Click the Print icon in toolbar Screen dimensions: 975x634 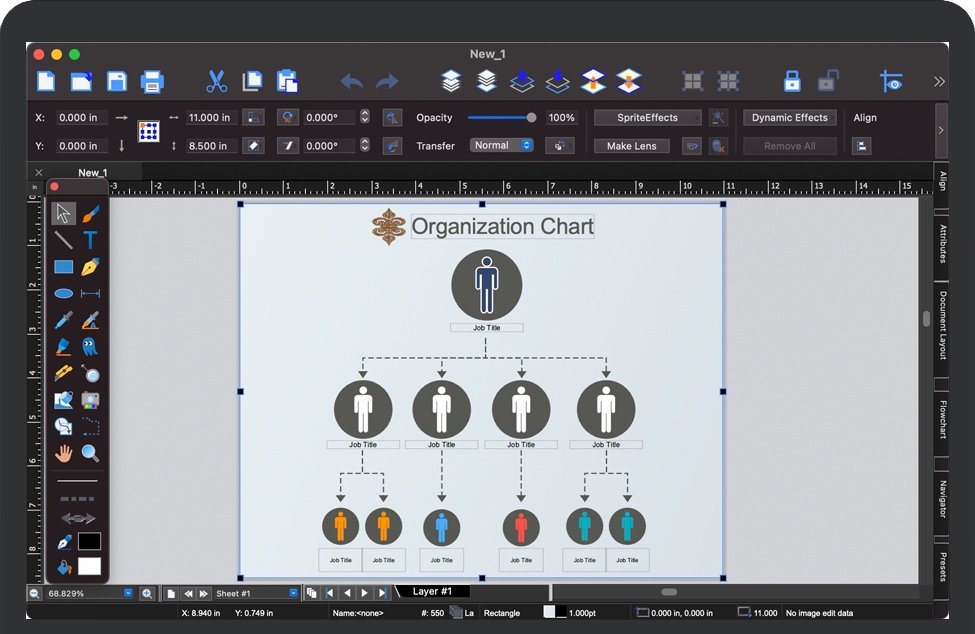pos(152,81)
